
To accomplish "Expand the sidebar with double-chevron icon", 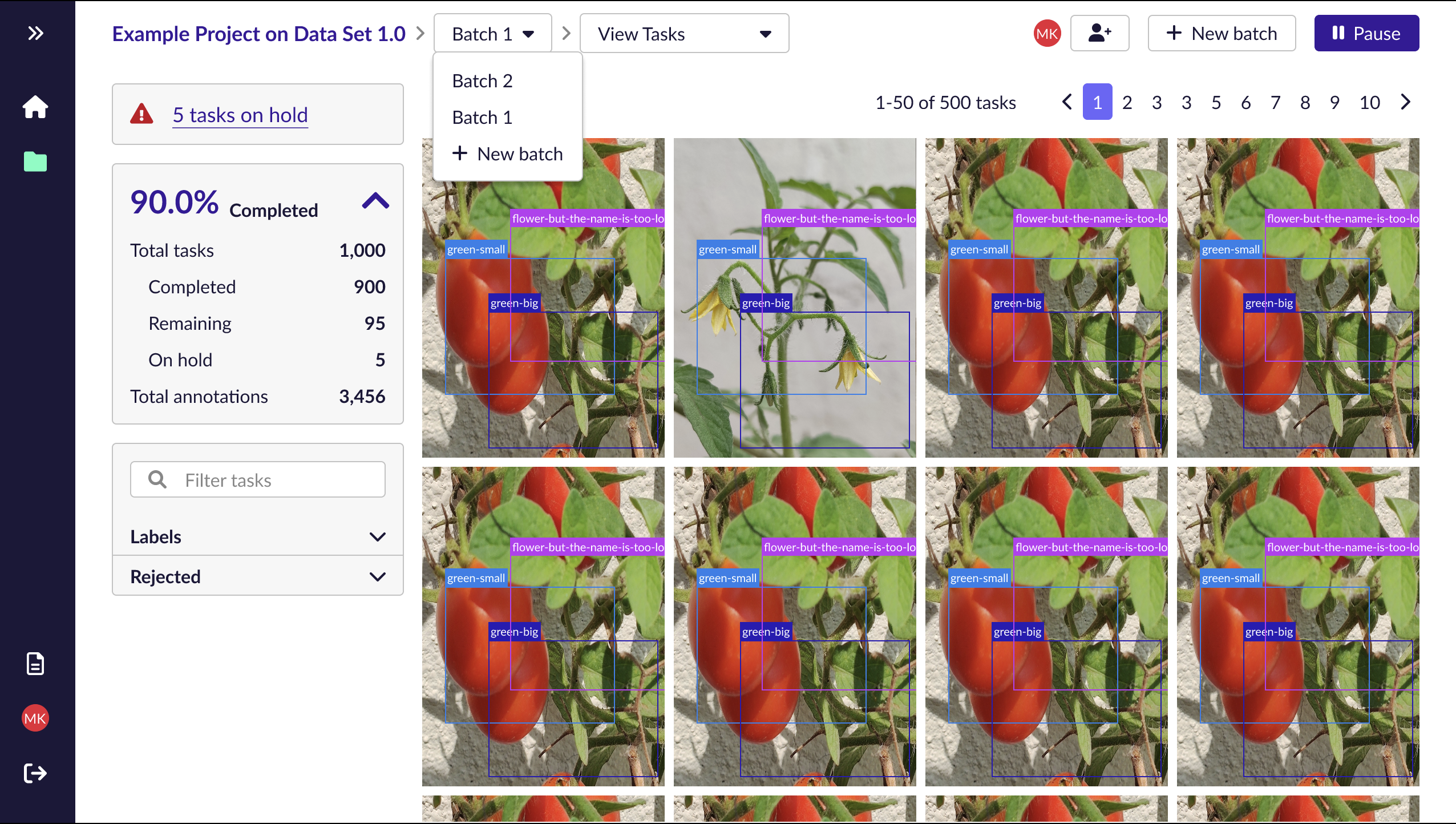I will (35, 34).
